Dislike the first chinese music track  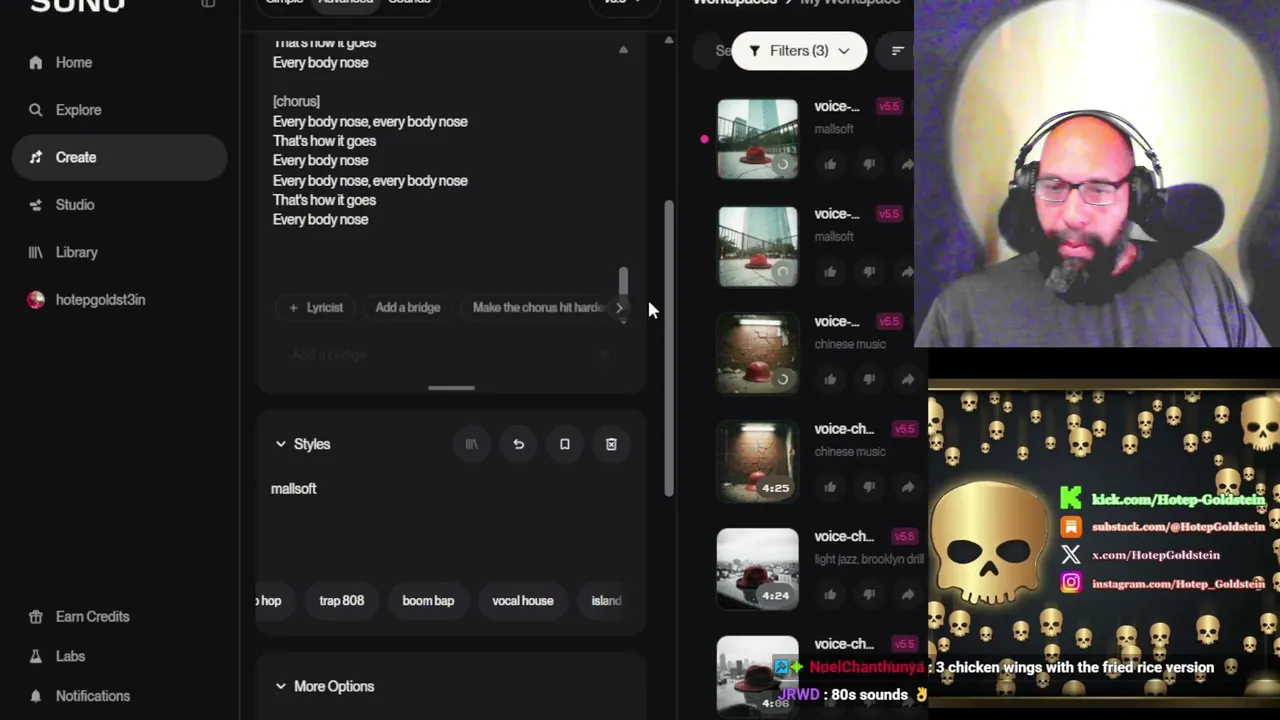[x=868, y=379]
